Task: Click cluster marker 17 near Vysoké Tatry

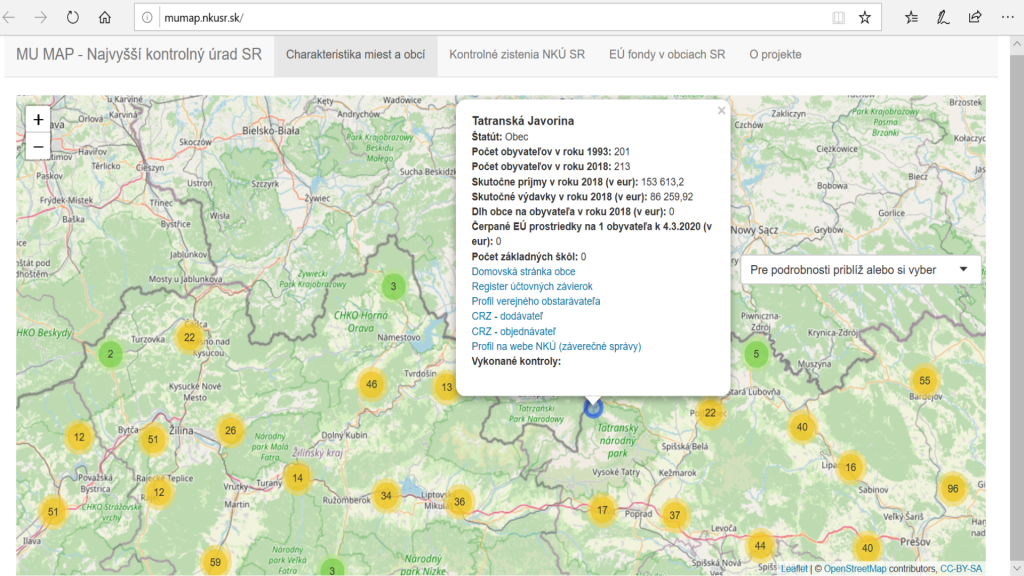Action: click(x=602, y=510)
